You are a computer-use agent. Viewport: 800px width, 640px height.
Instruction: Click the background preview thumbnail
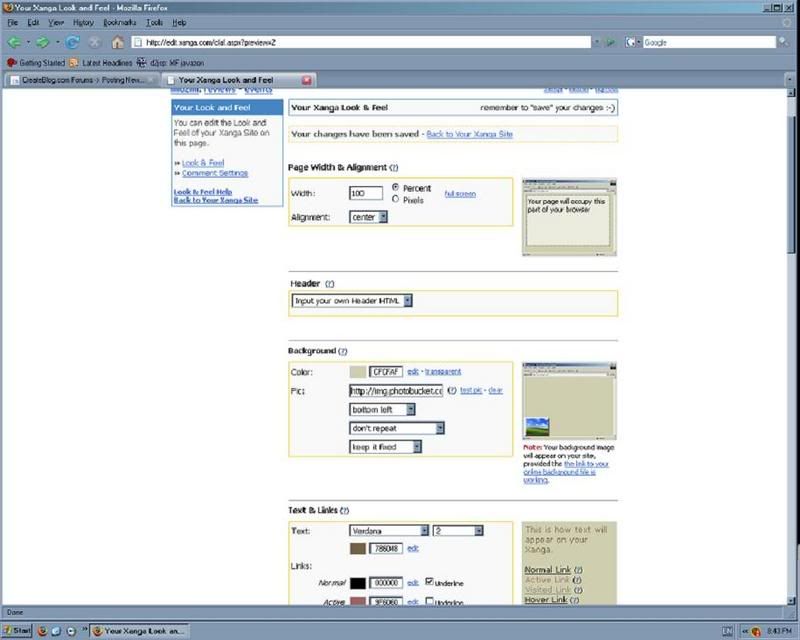(x=569, y=401)
